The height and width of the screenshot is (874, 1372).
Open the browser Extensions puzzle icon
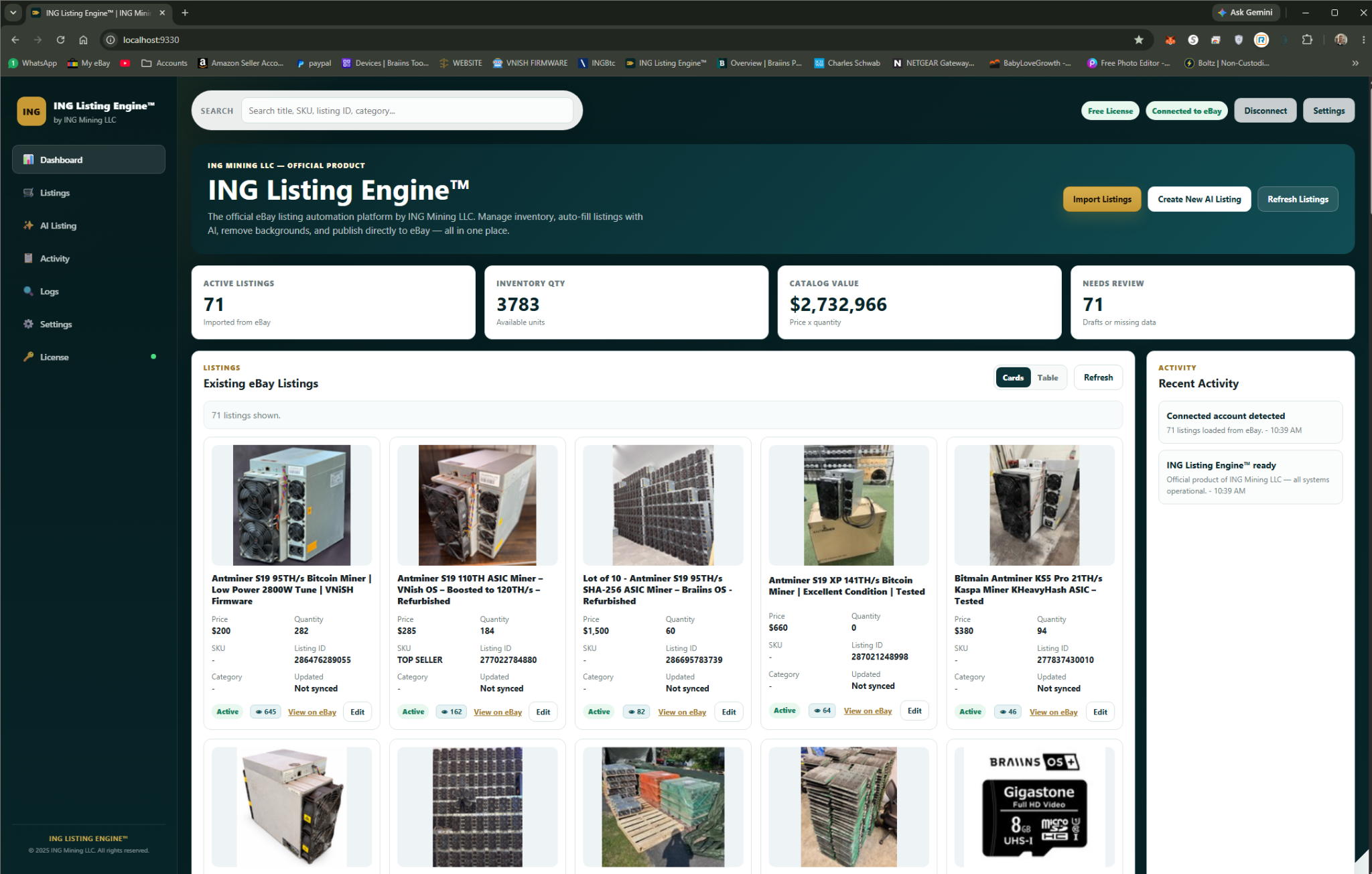pos(1306,40)
